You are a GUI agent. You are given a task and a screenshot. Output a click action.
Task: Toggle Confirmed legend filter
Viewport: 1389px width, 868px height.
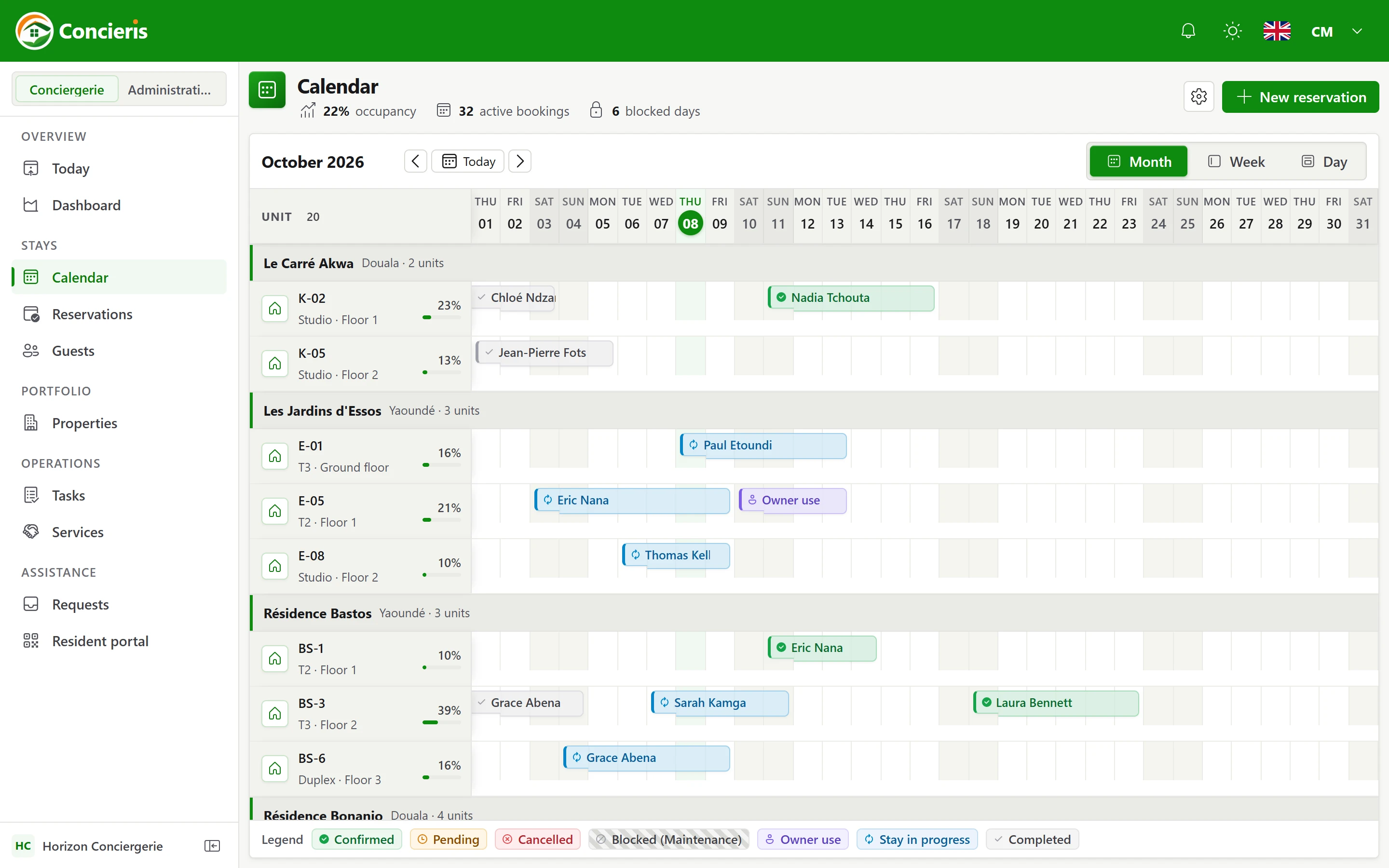coord(356,839)
